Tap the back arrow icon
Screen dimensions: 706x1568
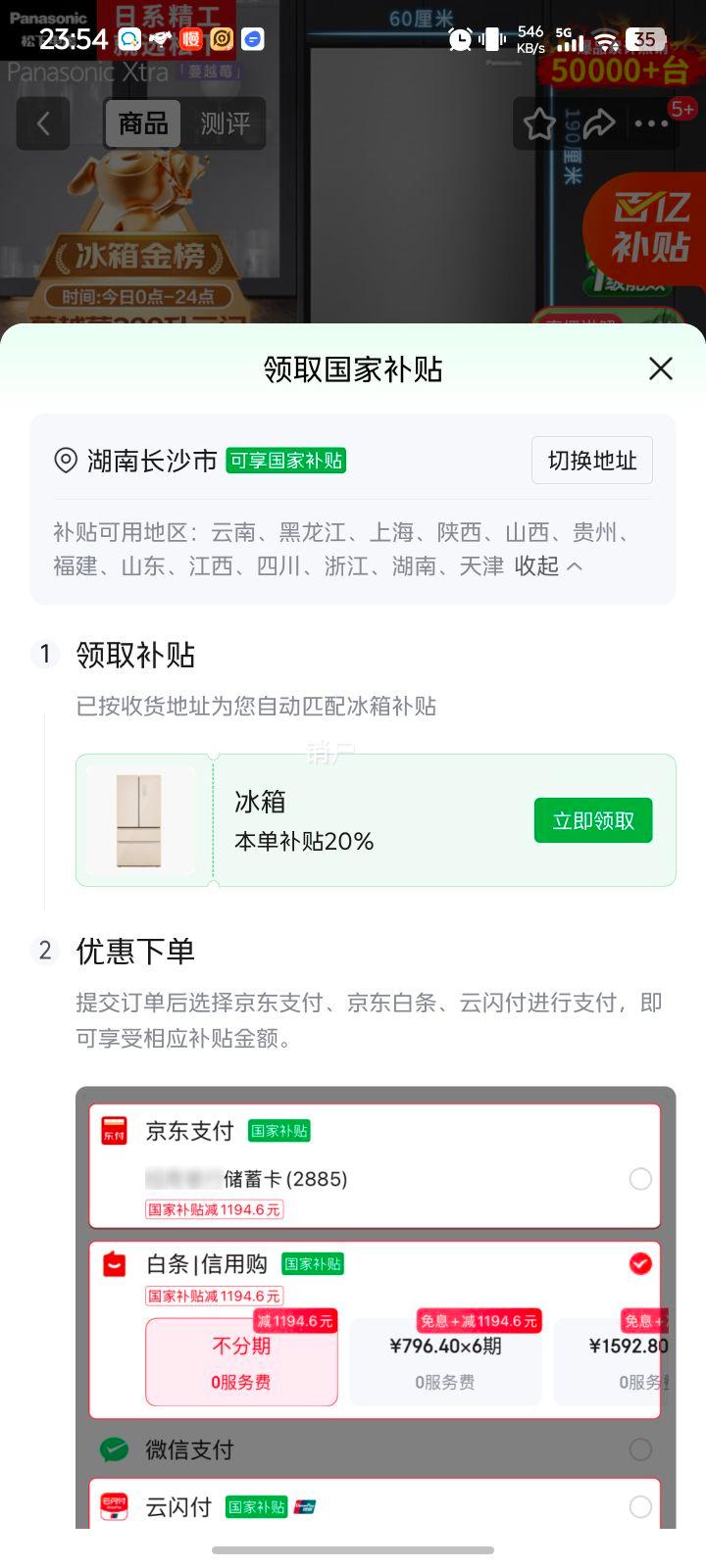tap(43, 123)
